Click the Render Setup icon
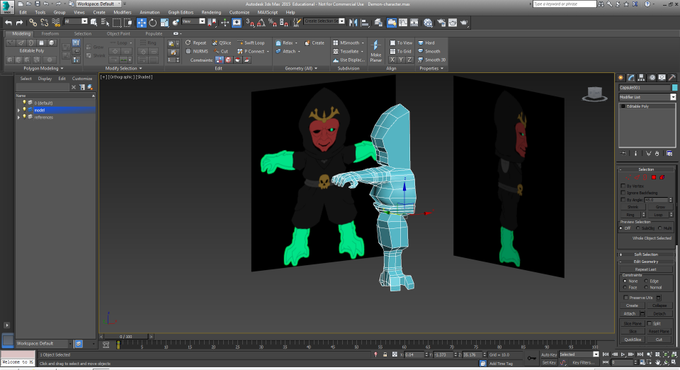Screen dimensions: 680x370 tap(441, 23)
